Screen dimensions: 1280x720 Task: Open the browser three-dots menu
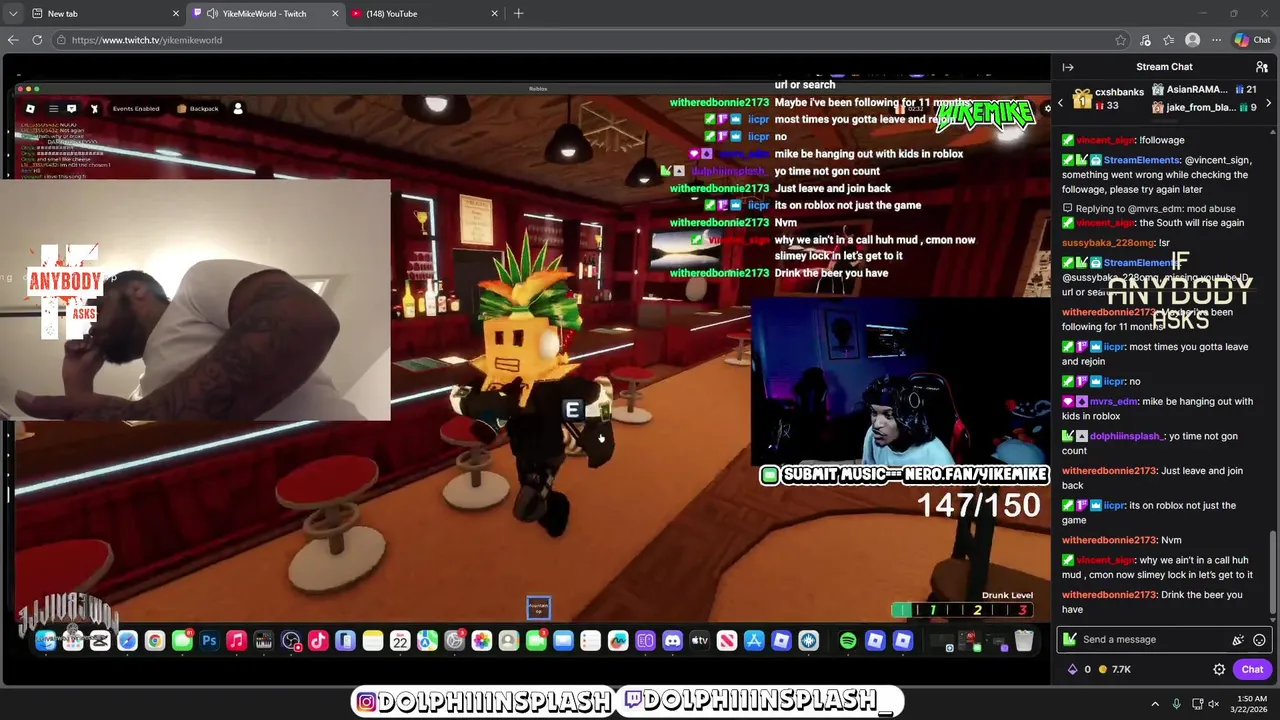(x=1216, y=40)
